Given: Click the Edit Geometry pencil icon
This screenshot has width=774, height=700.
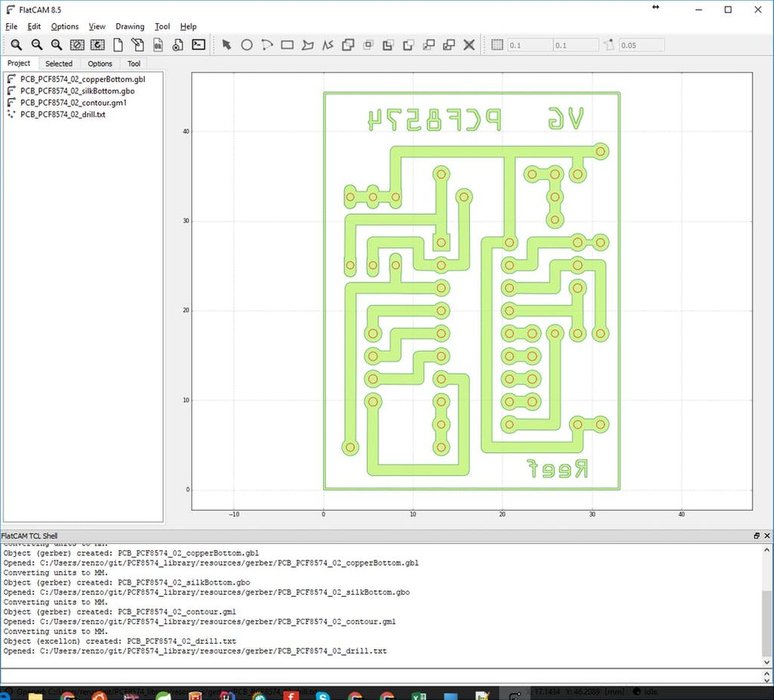Looking at the screenshot, I should pyautogui.click(x=138, y=45).
